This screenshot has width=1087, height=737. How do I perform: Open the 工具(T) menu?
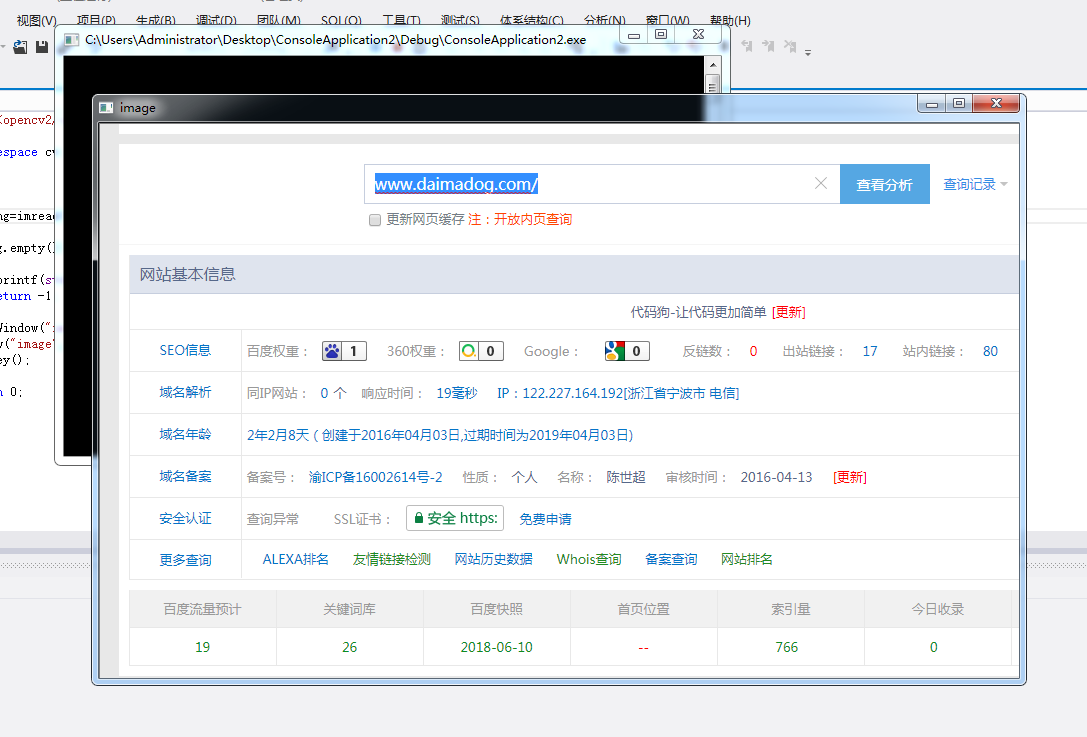point(401,20)
